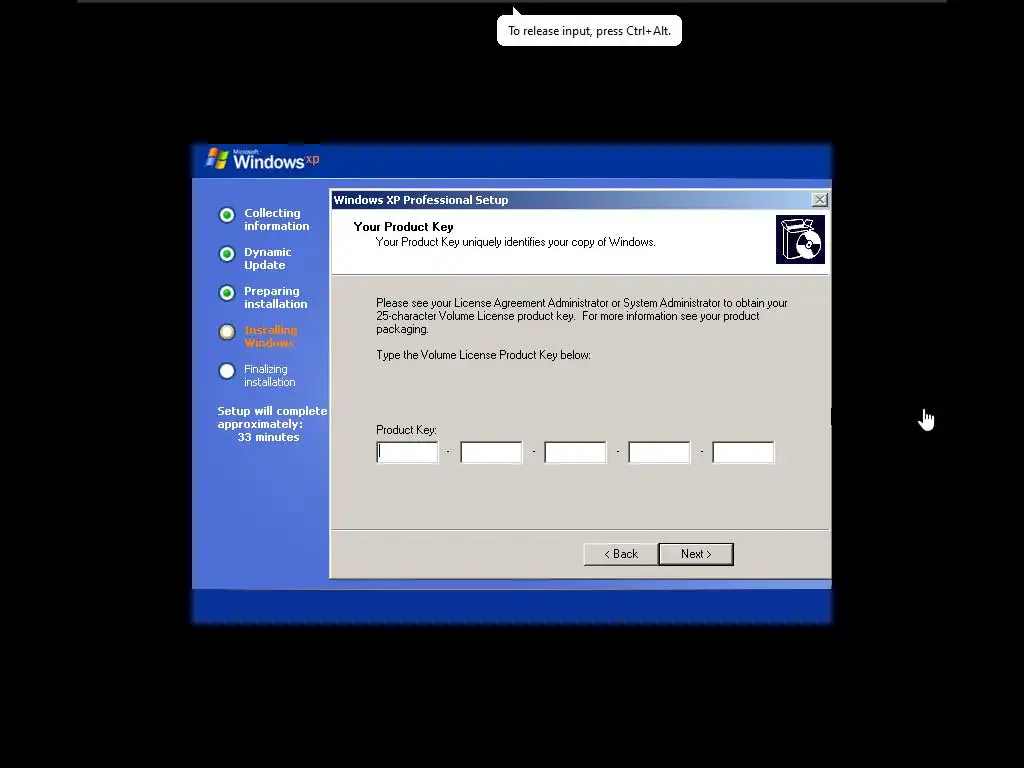Click the '33 minutes' time estimate
The height and width of the screenshot is (768, 1024).
tap(268, 437)
